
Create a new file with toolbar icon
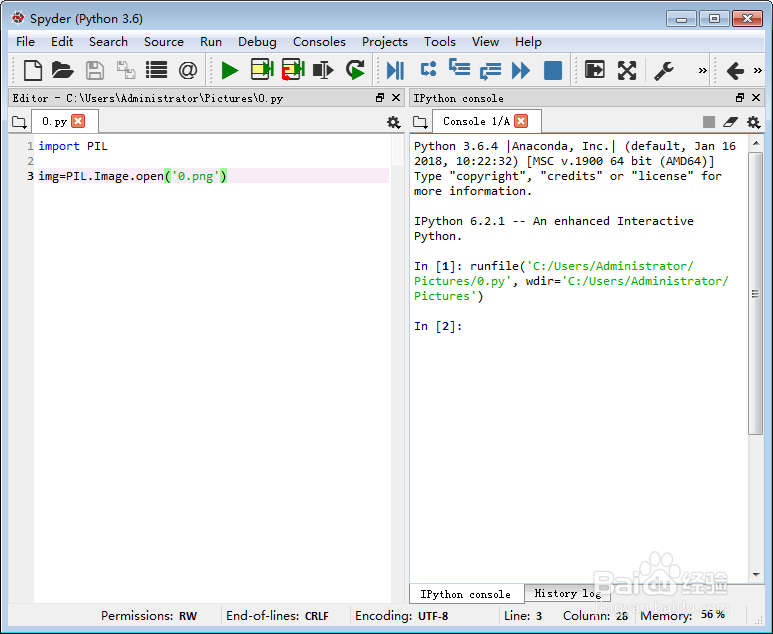click(x=33, y=70)
